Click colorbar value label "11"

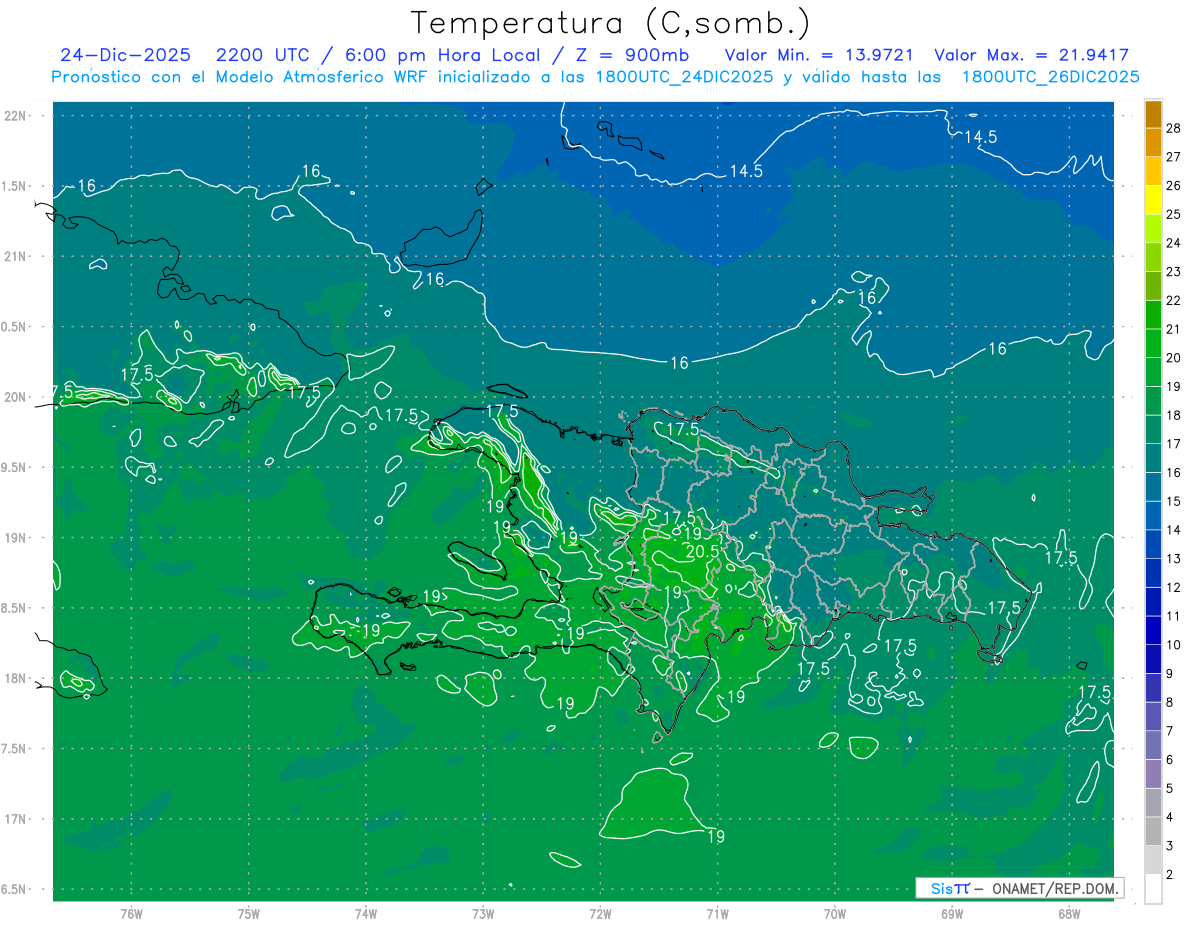pyautogui.click(x=1174, y=616)
